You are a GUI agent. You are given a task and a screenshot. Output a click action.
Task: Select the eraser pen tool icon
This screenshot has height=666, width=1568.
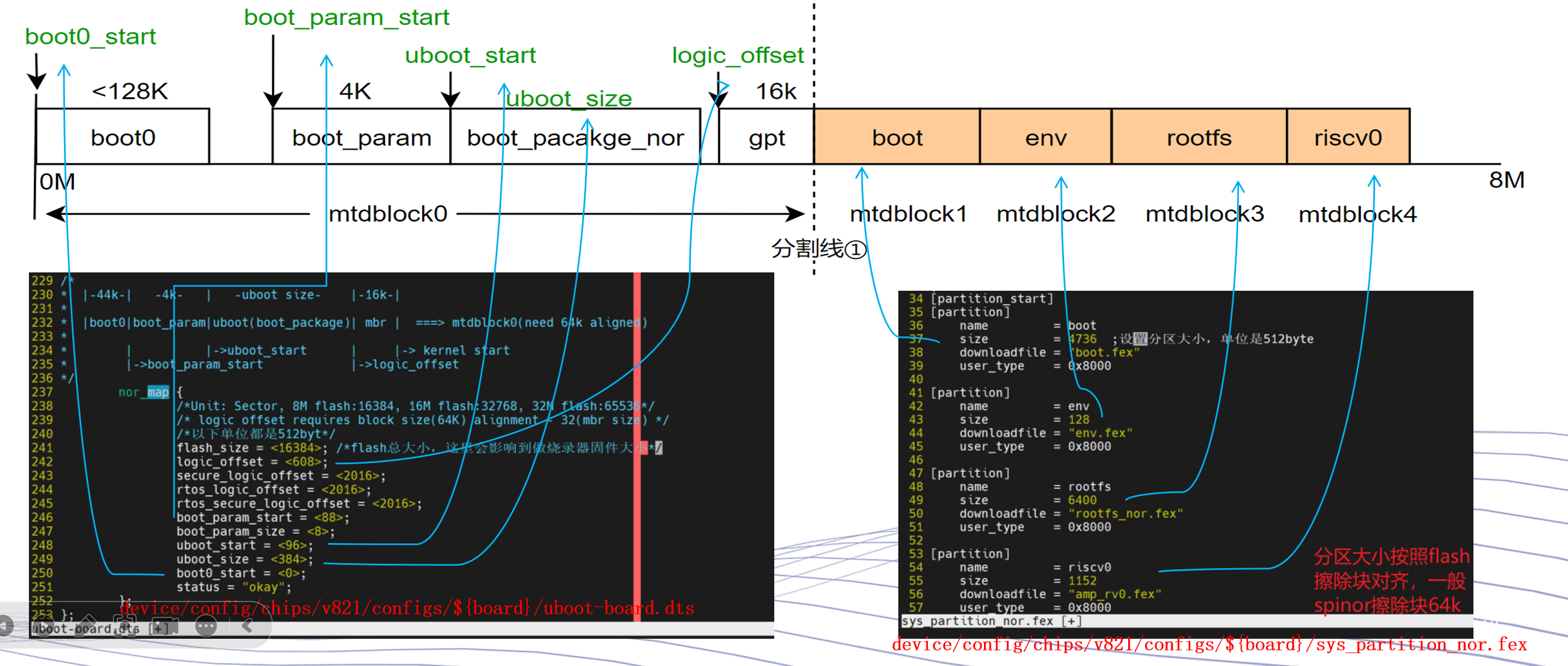pos(85,625)
